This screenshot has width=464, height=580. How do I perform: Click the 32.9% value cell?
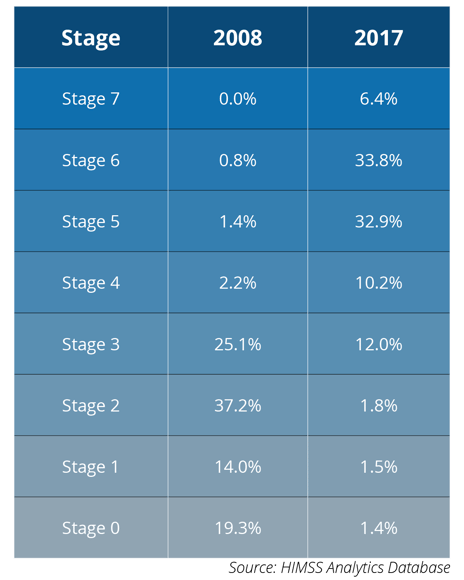click(379, 221)
